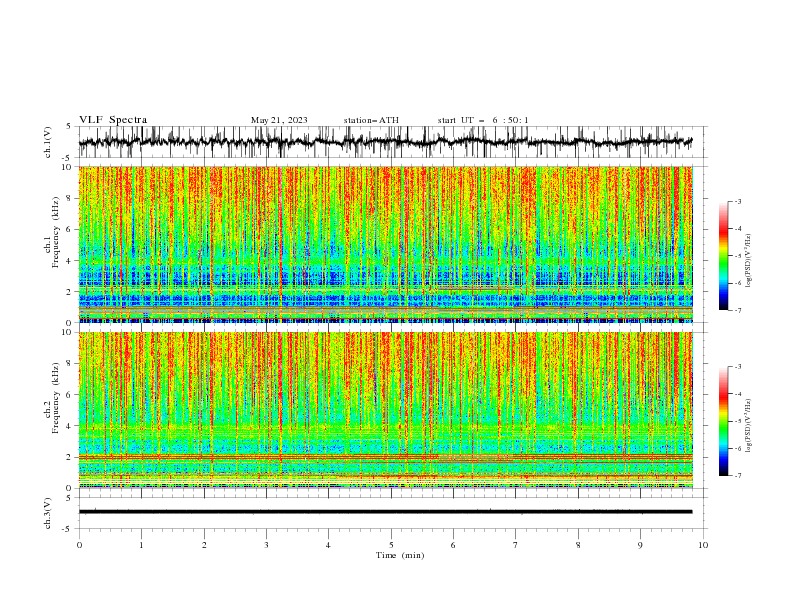Screen dimensions: 792x612
Task: Click time axis tick label '8'
Action: coord(578,545)
